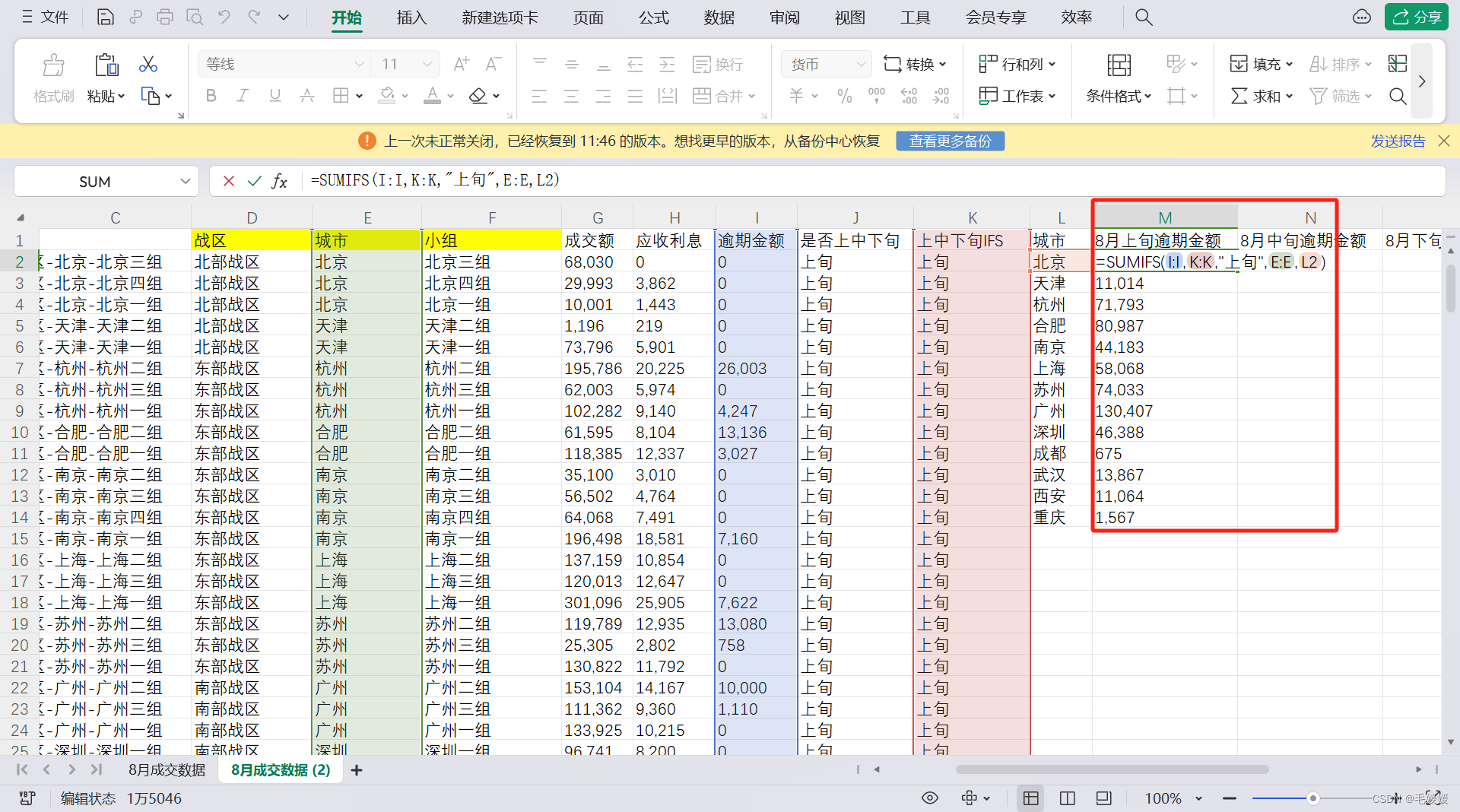Switch to Page layout view in status bar
Viewport: 1460px width, 812px height.
point(1068,798)
